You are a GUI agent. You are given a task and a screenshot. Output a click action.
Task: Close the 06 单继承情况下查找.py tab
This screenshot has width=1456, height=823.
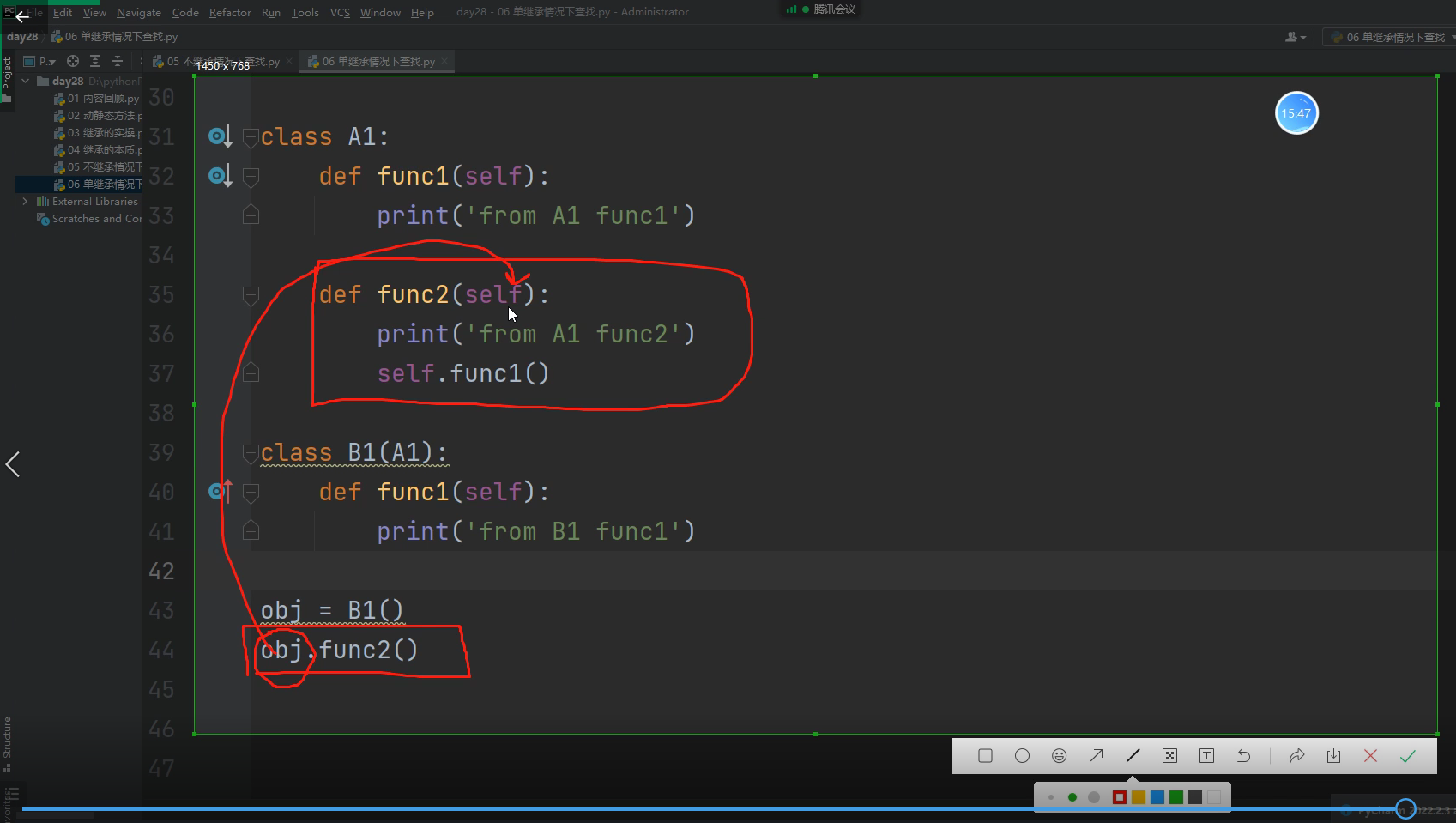[444, 62]
